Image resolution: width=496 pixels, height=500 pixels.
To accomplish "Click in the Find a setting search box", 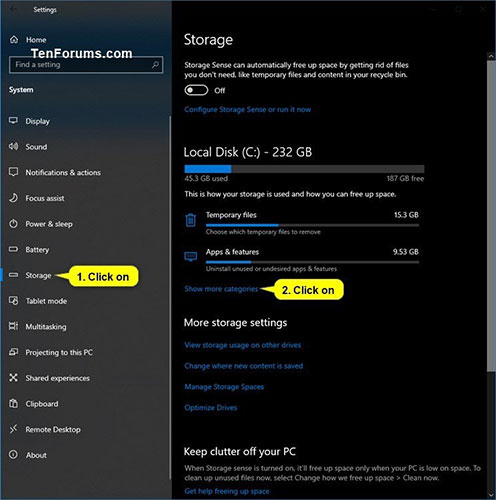I will tap(86, 64).
